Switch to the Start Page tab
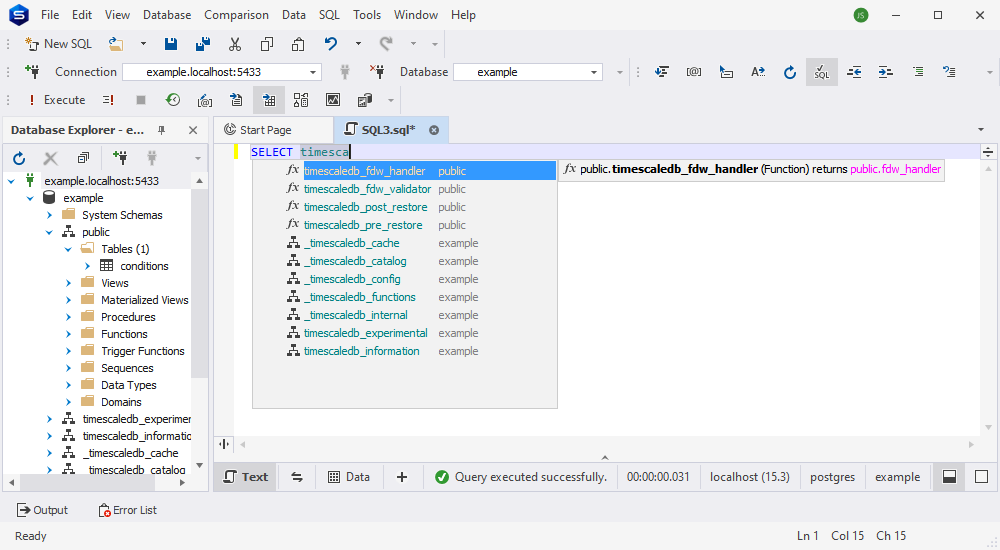Viewport: 1000px width, 550px height. tap(258, 130)
